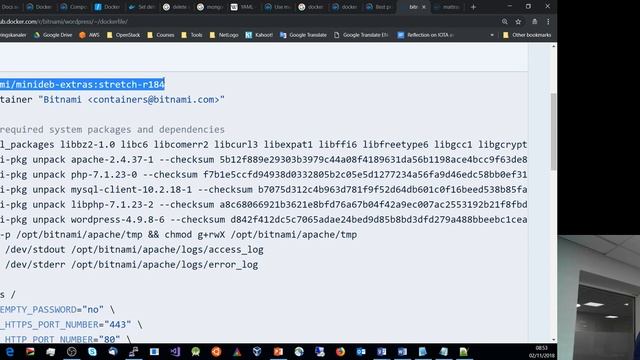Open the Other bookmarks folder
Image resolution: width=640 pixels, height=360 pixels.
click(527, 35)
